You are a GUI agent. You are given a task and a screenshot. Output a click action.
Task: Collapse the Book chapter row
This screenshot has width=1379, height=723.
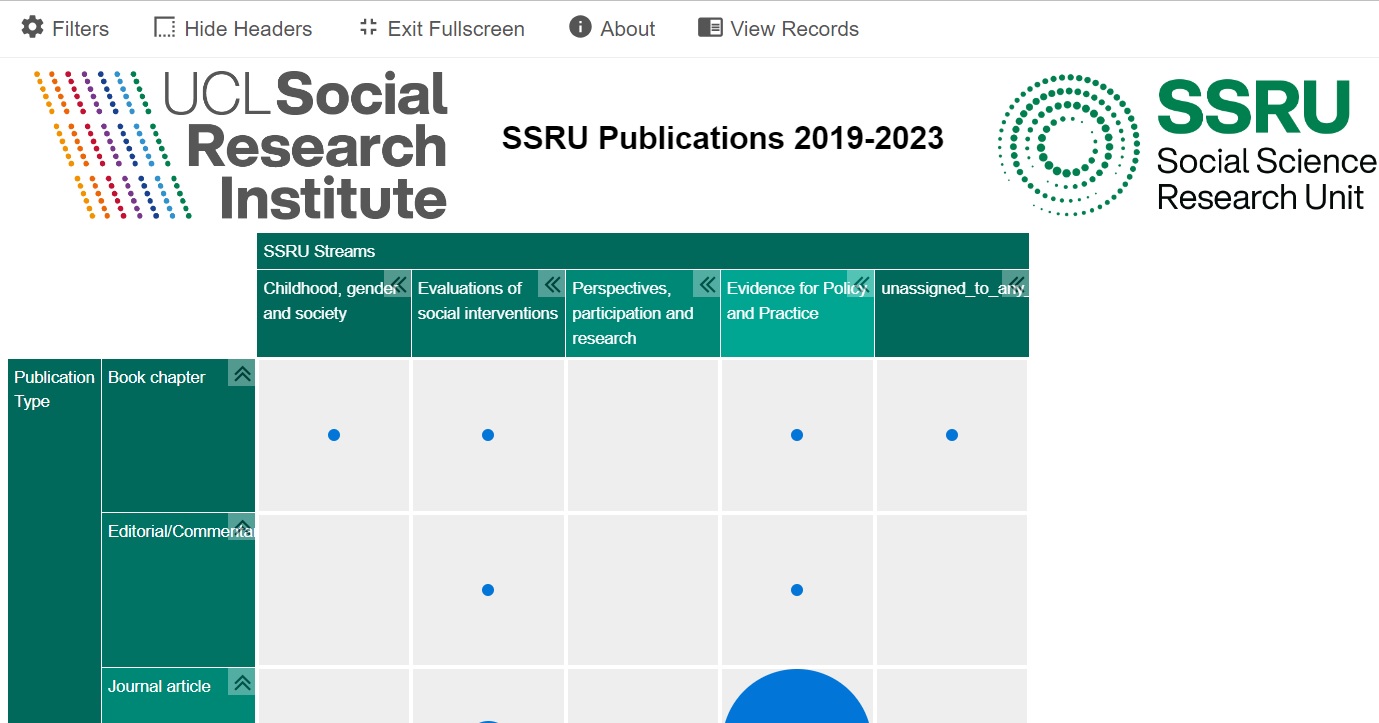[241, 374]
